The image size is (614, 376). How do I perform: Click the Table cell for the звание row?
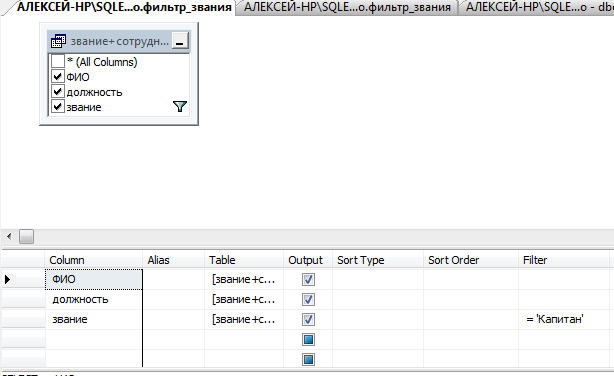[x=244, y=320]
